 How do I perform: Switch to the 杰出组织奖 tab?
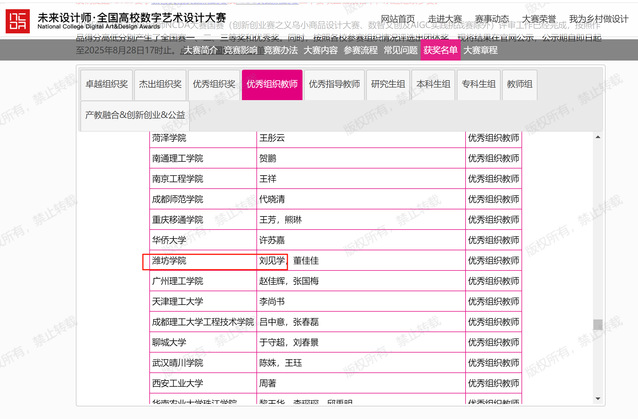160,85
